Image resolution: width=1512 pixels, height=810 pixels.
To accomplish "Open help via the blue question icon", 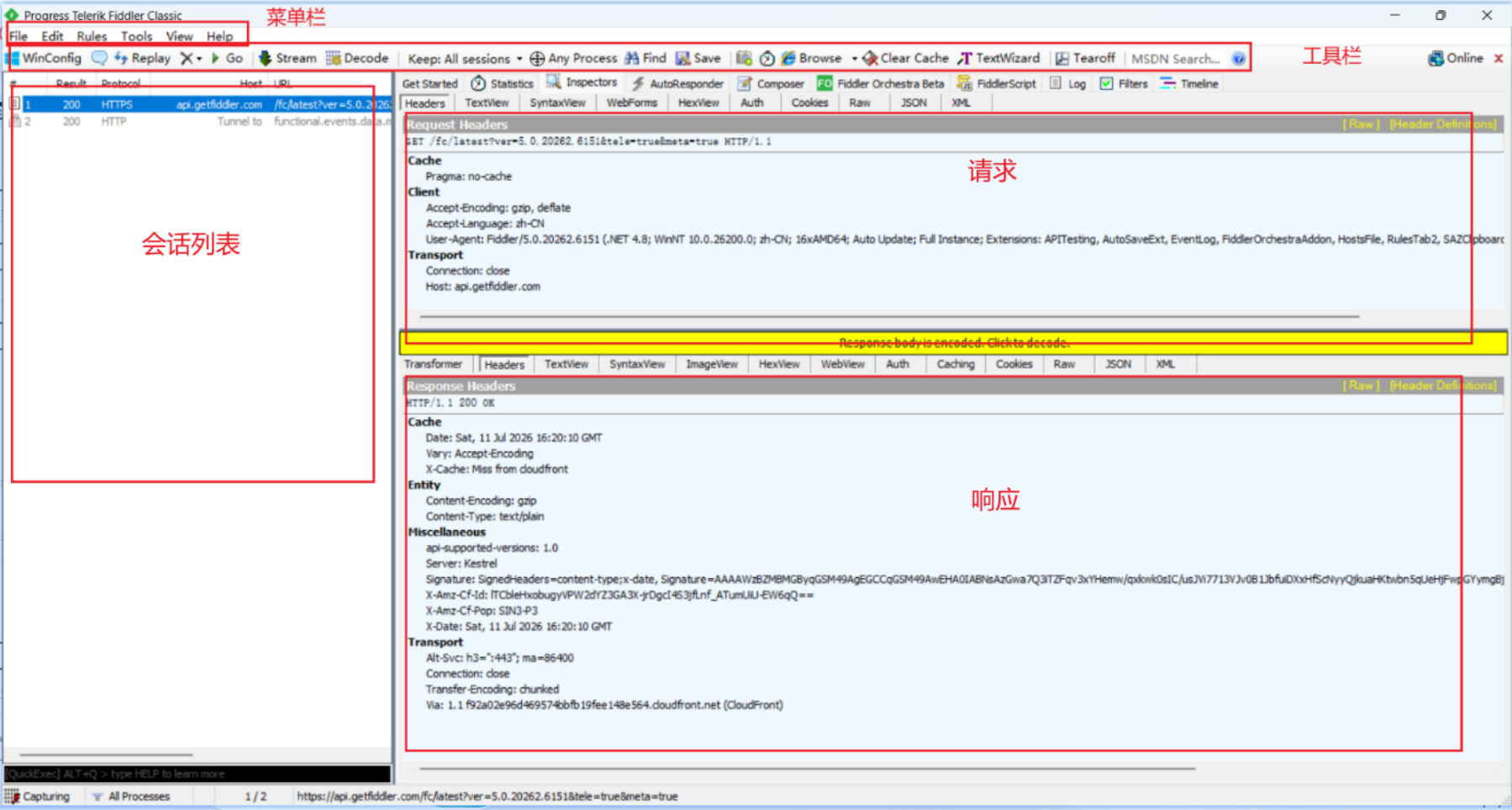I will pos(1239,59).
